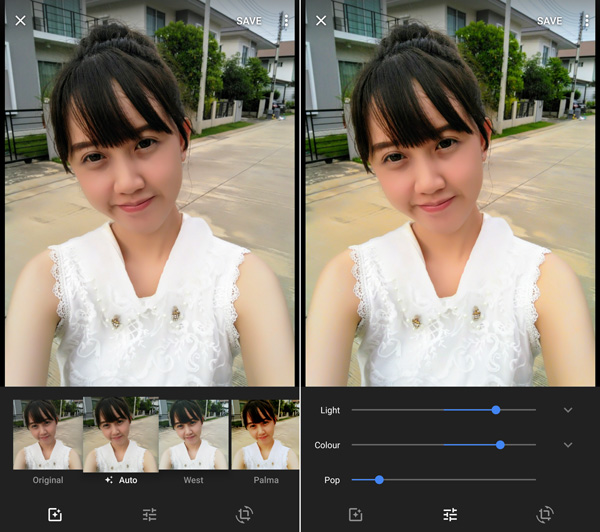Apply the Palma filter thumbnail
The height and width of the screenshot is (532, 600).
tap(265, 434)
